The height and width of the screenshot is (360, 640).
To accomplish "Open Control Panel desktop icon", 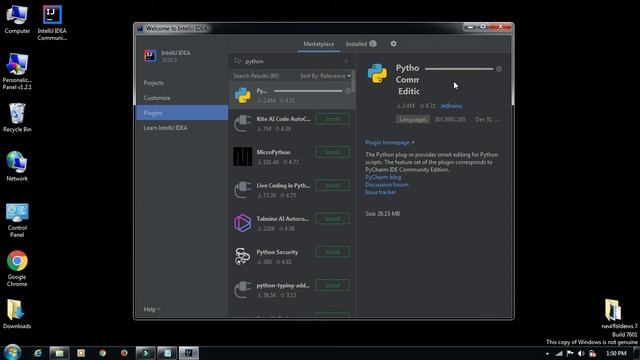I will (17, 220).
